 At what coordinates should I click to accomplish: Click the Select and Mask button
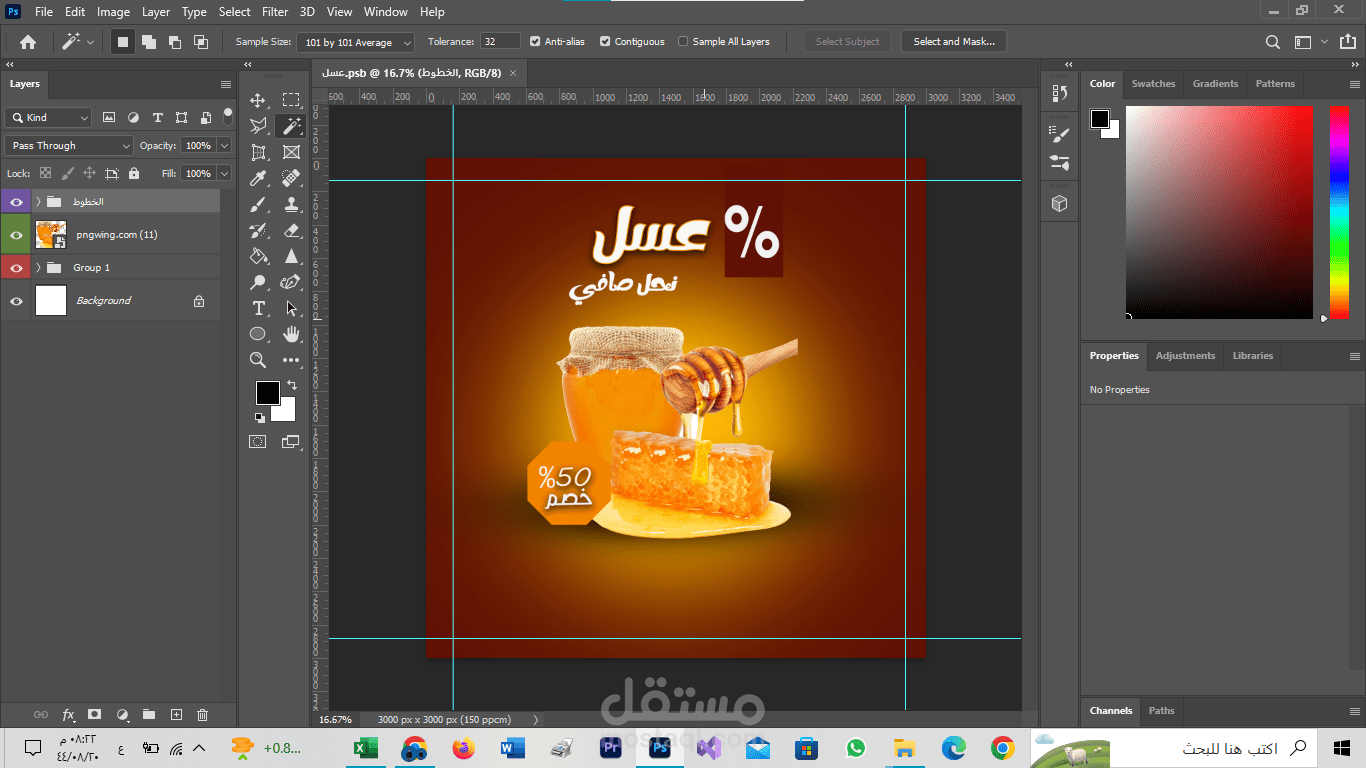click(x=953, y=42)
